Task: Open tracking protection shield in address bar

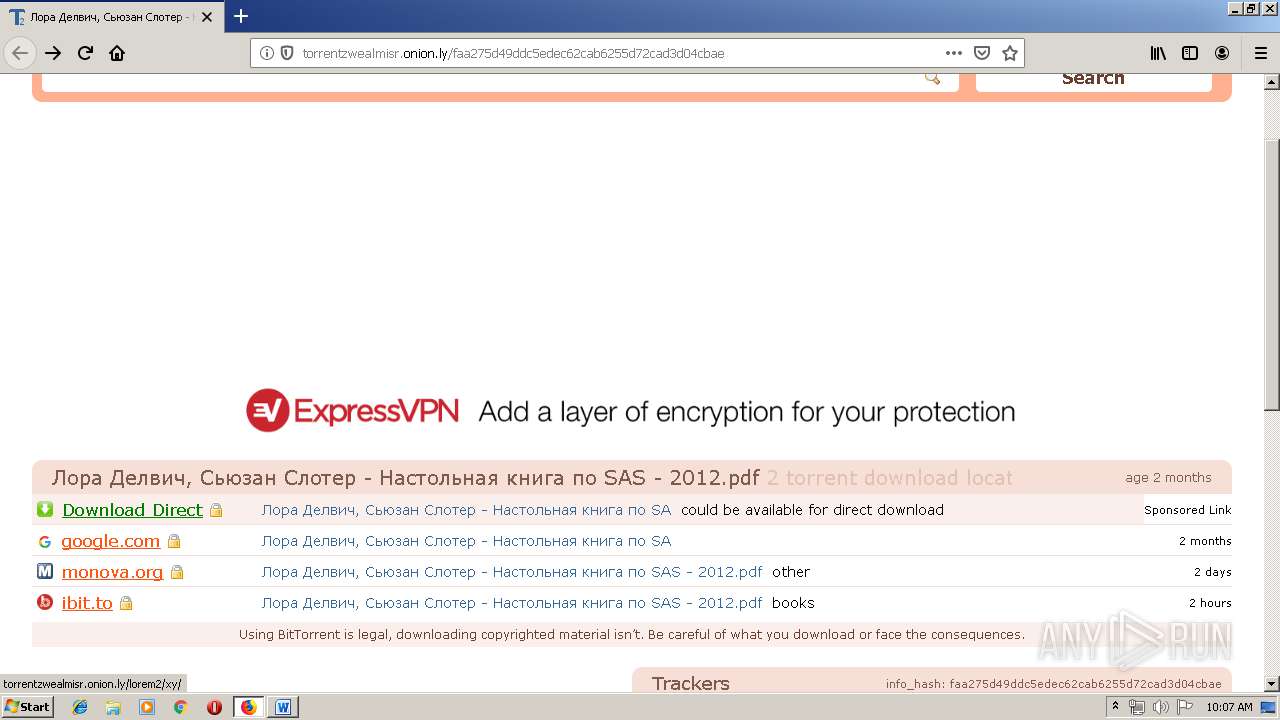Action: coord(287,53)
